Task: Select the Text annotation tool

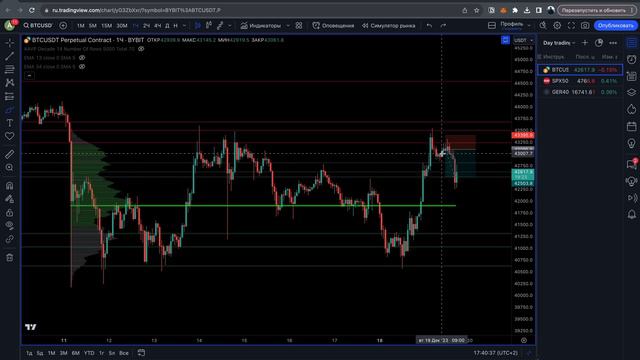Action: (x=9, y=123)
